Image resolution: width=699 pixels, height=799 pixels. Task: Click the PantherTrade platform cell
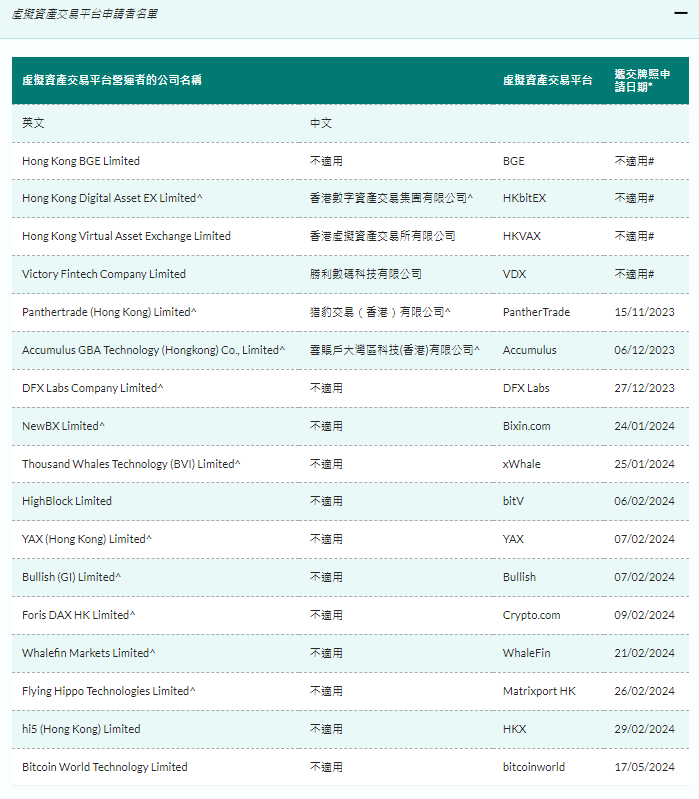(536, 312)
